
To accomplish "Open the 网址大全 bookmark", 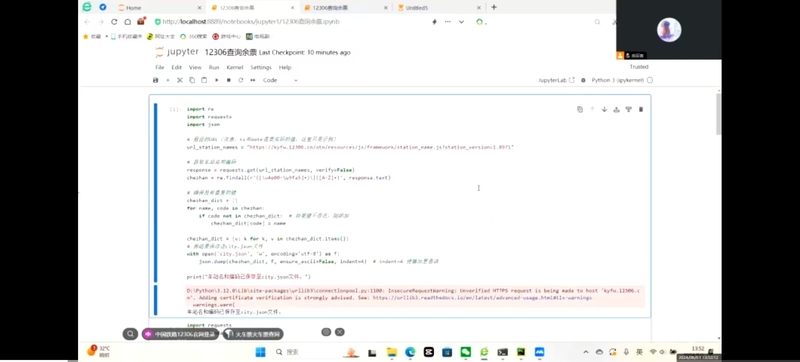I will pos(161,36).
